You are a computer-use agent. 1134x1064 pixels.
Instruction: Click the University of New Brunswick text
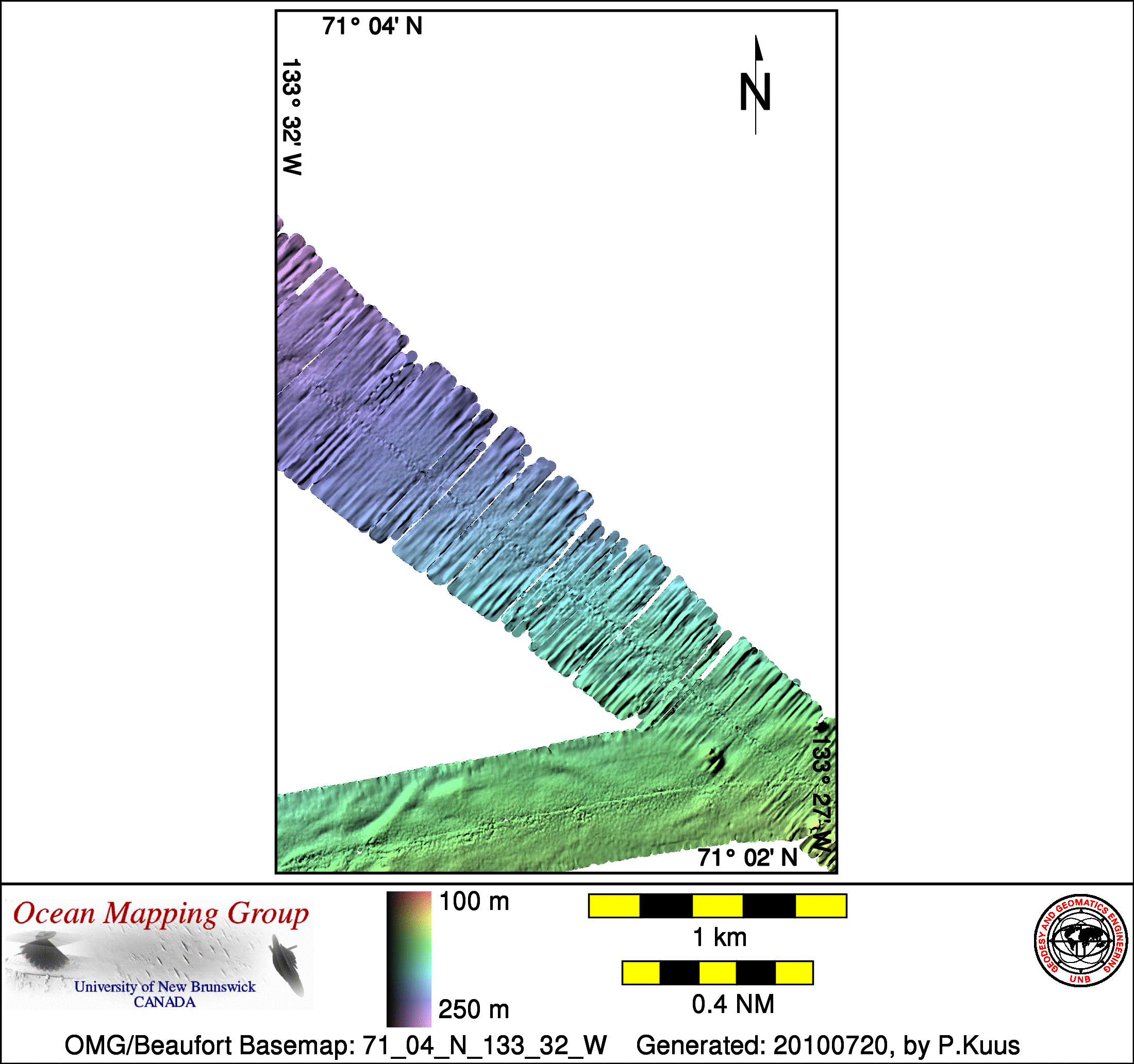click(164, 986)
